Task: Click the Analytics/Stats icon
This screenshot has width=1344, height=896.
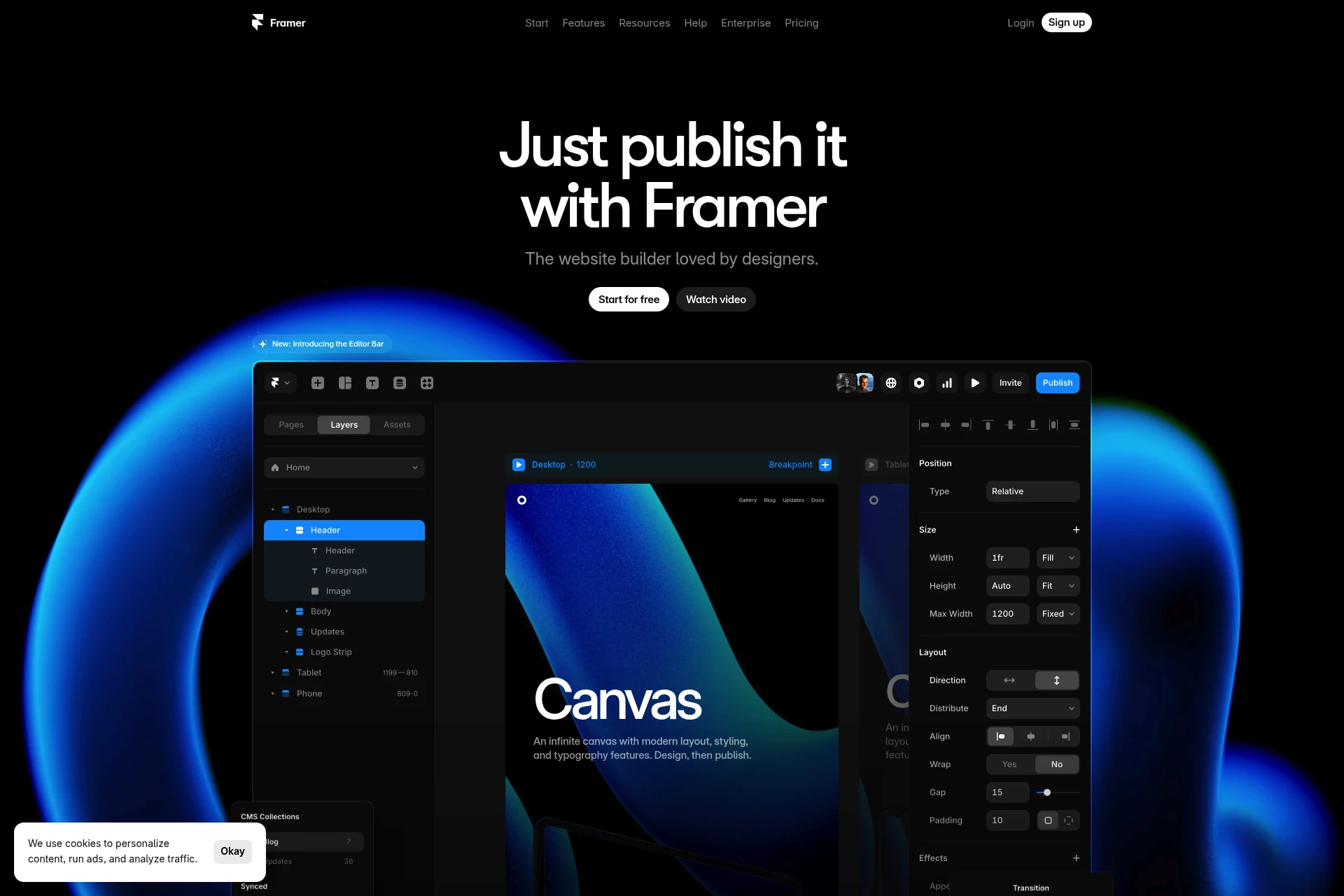Action: 946,383
